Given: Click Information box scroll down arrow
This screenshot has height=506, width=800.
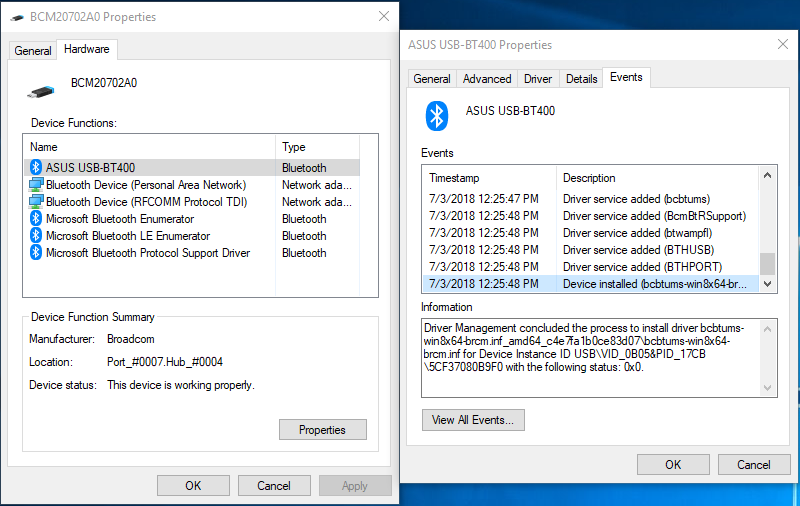Looking at the screenshot, I should click(767, 388).
